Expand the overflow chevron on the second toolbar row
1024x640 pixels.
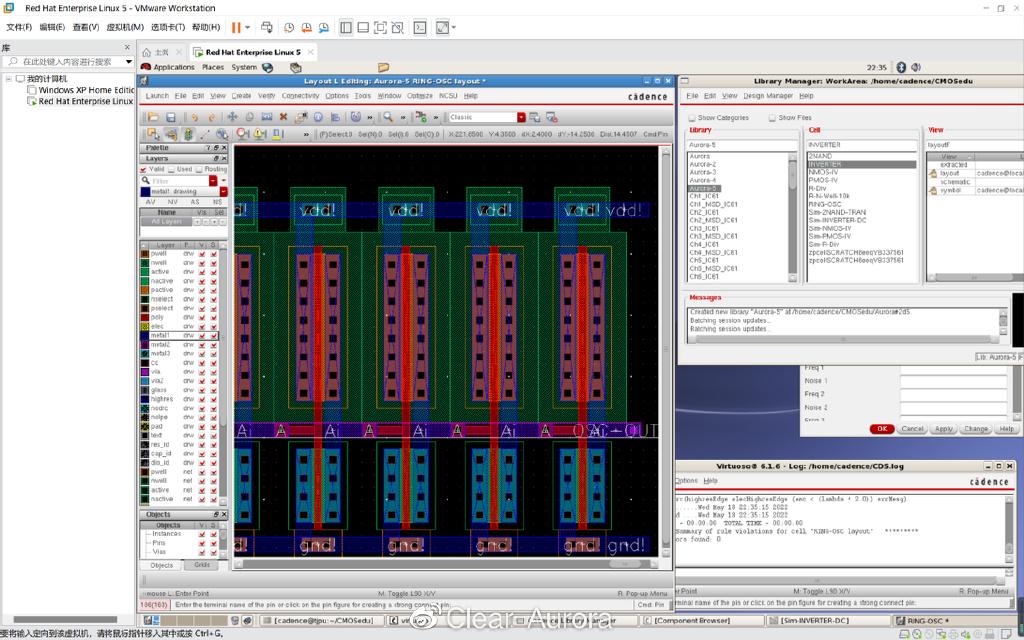[306, 135]
